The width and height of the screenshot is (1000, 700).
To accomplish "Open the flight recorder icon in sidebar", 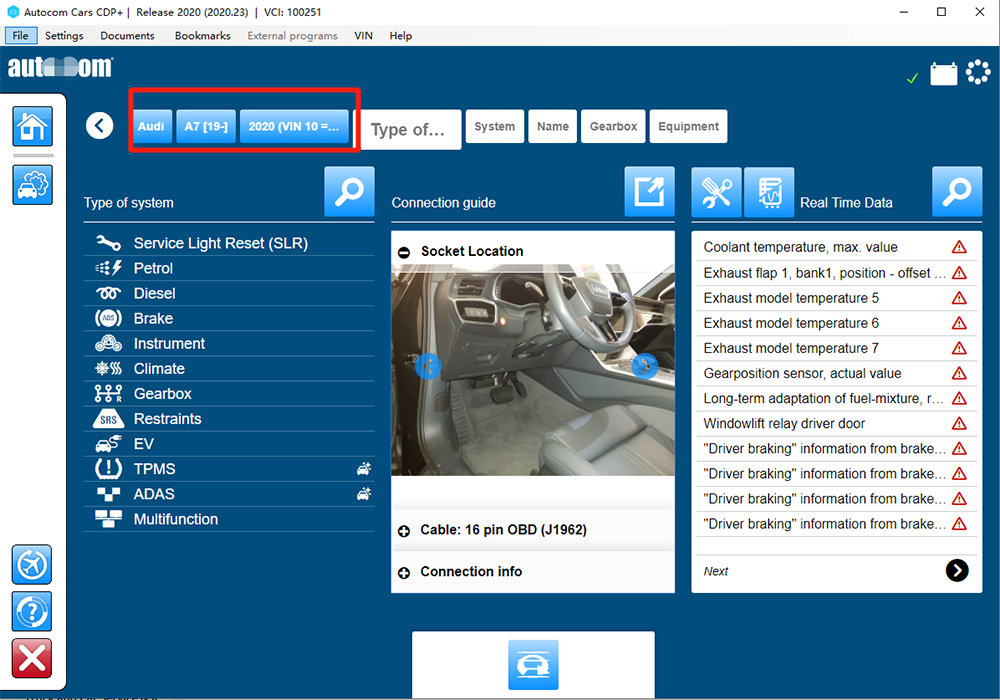I will pos(32,564).
